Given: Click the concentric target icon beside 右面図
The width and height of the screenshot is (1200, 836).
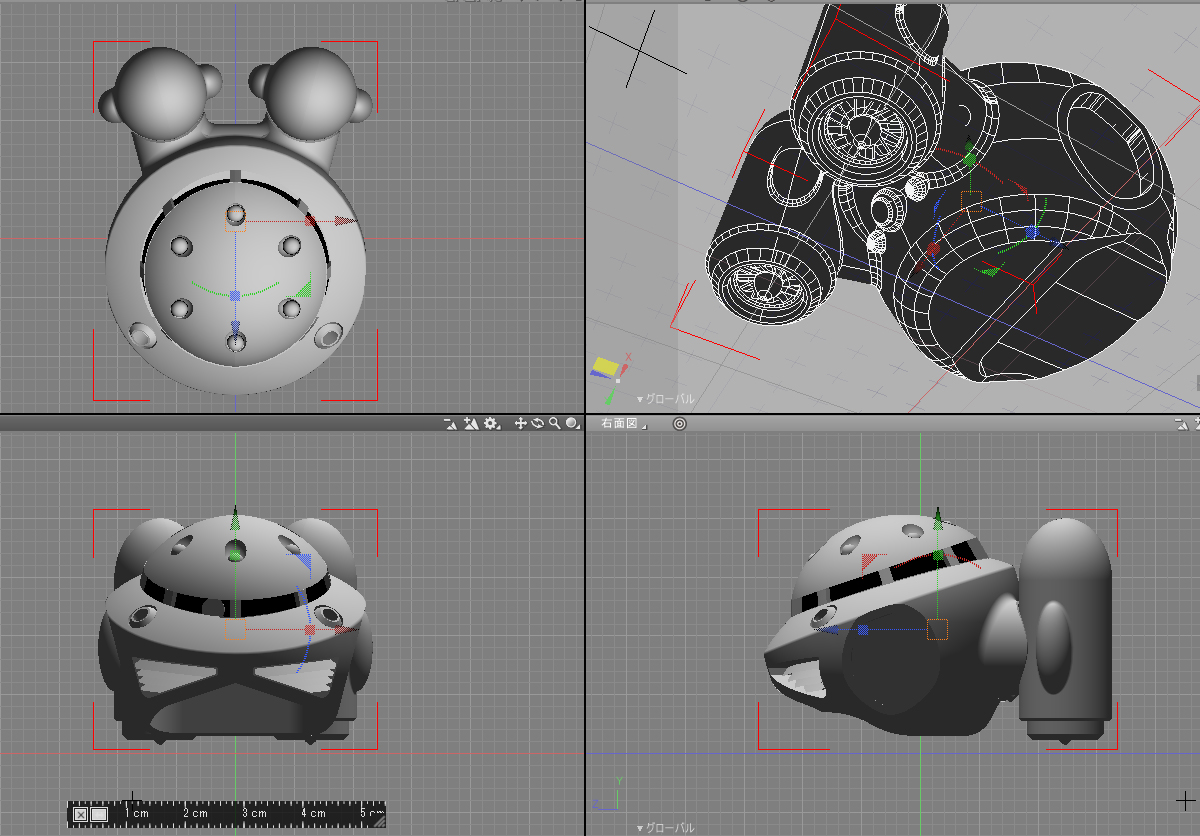Looking at the screenshot, I should [x=680, y=424].
